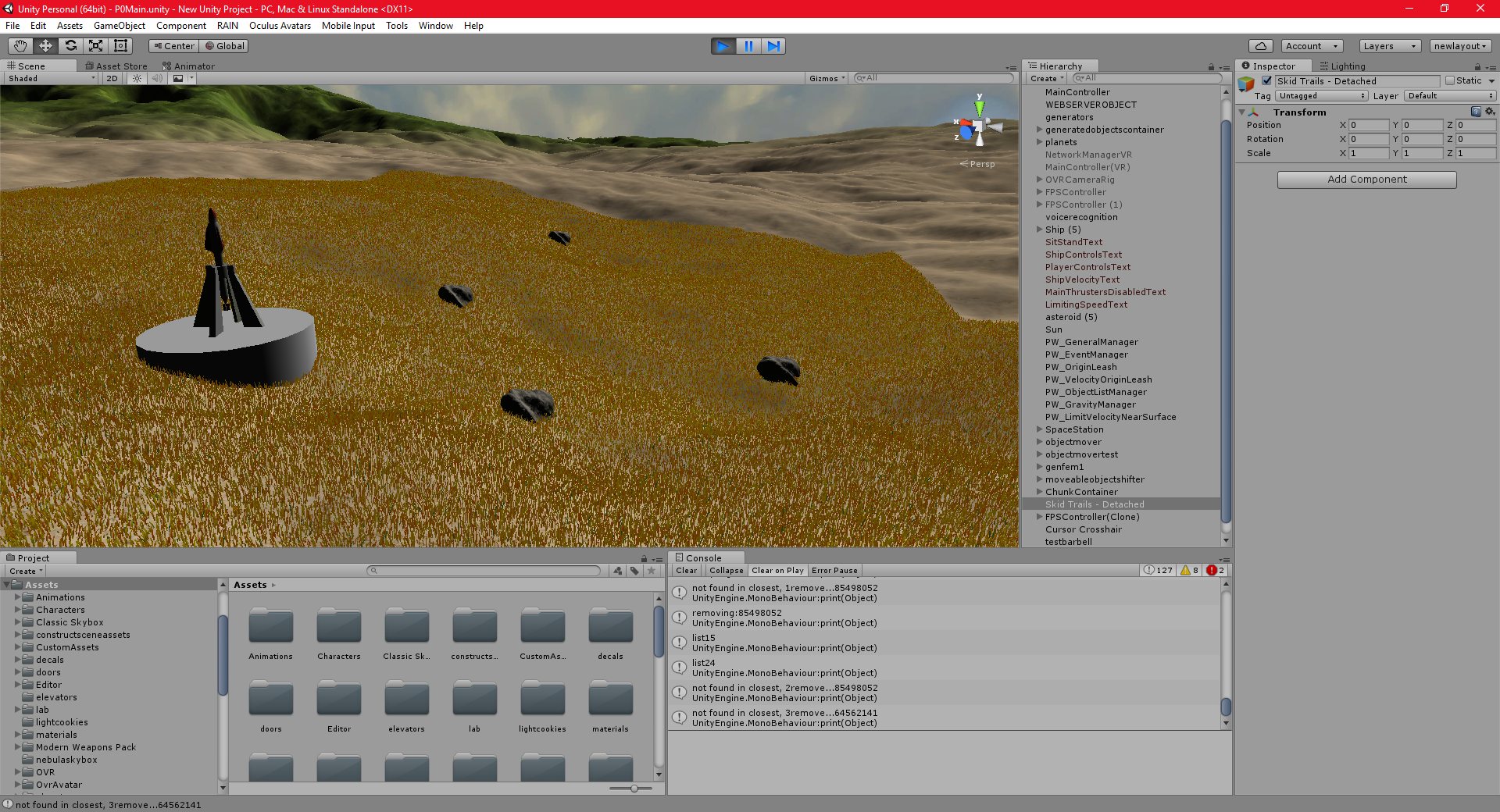Click the scene orientation gizmo
The width and height of the screenshot is (1500, 812).
coord(977,125)
